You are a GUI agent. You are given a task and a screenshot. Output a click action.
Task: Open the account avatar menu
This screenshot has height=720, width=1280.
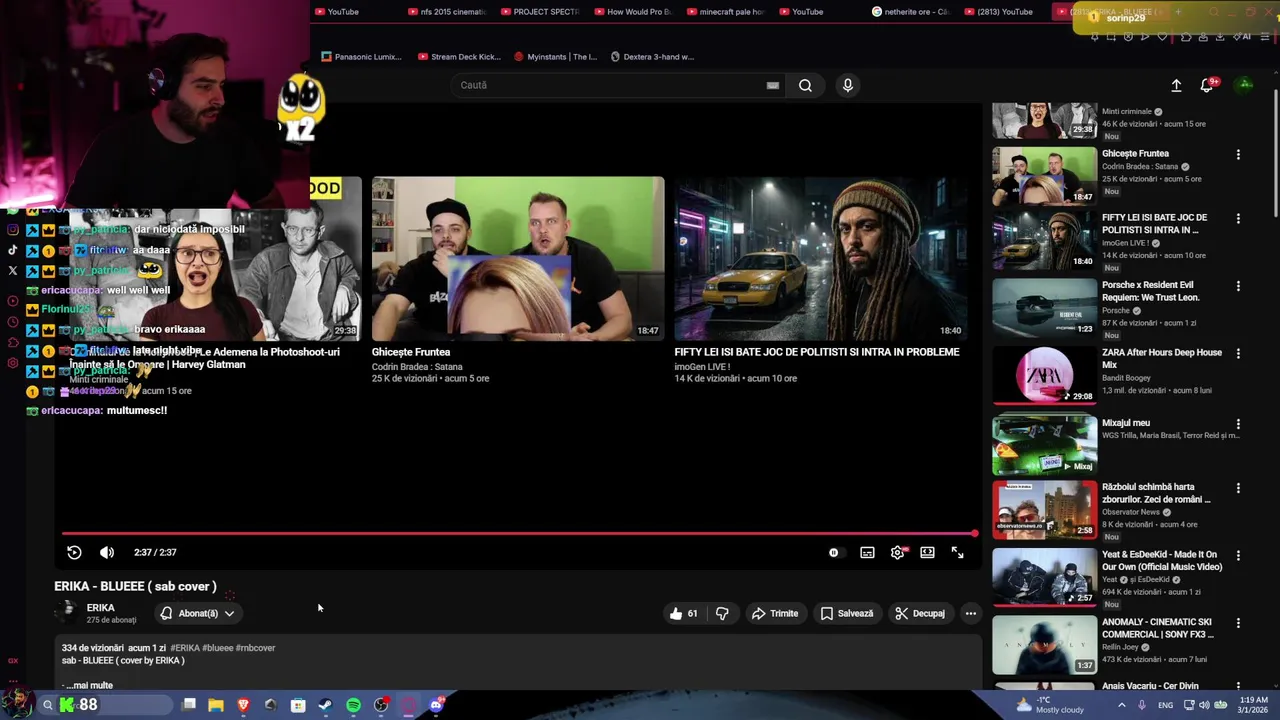click(1245, 85)
